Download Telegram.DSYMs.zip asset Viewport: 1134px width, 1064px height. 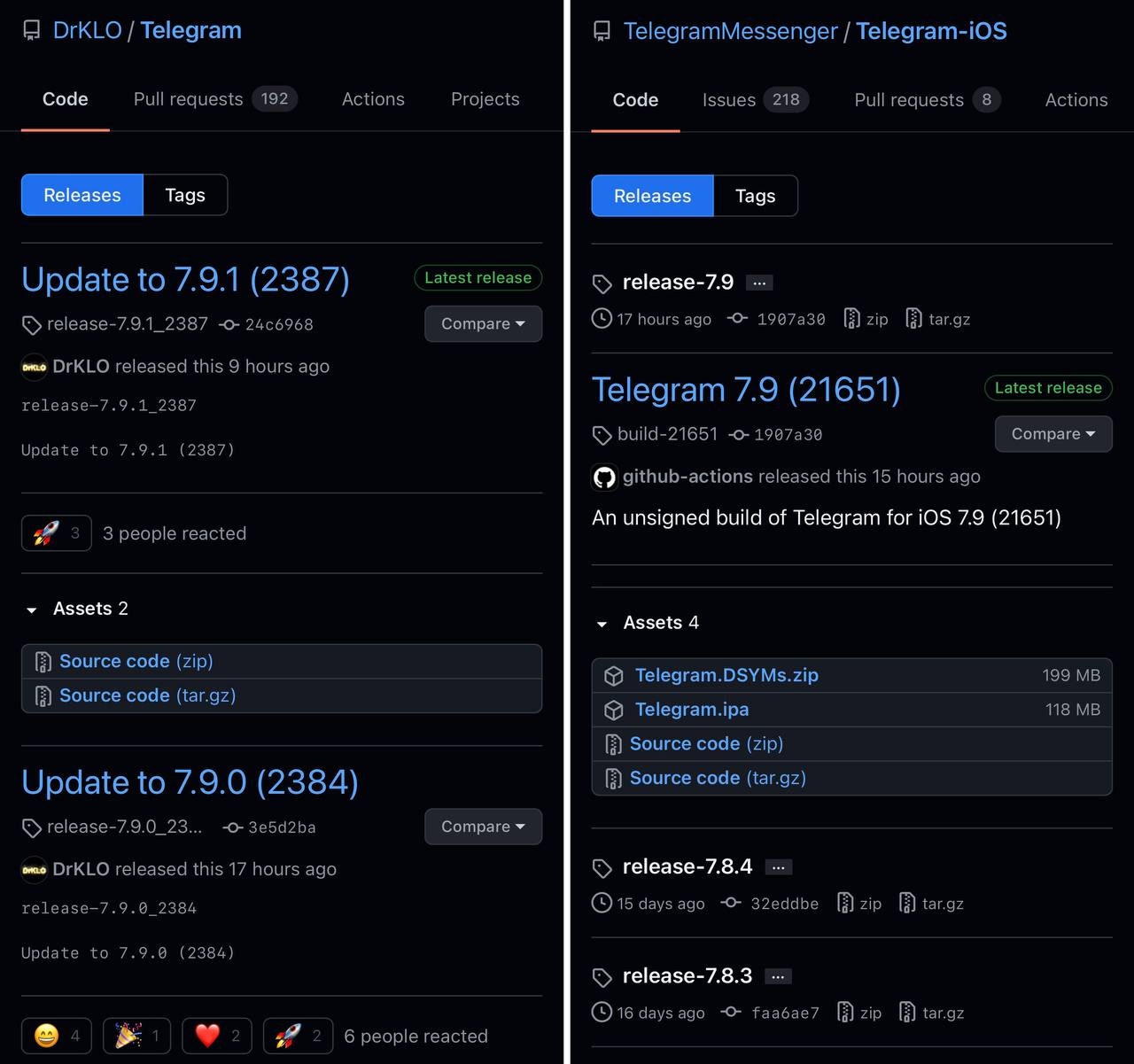click(x=726, y=675)
